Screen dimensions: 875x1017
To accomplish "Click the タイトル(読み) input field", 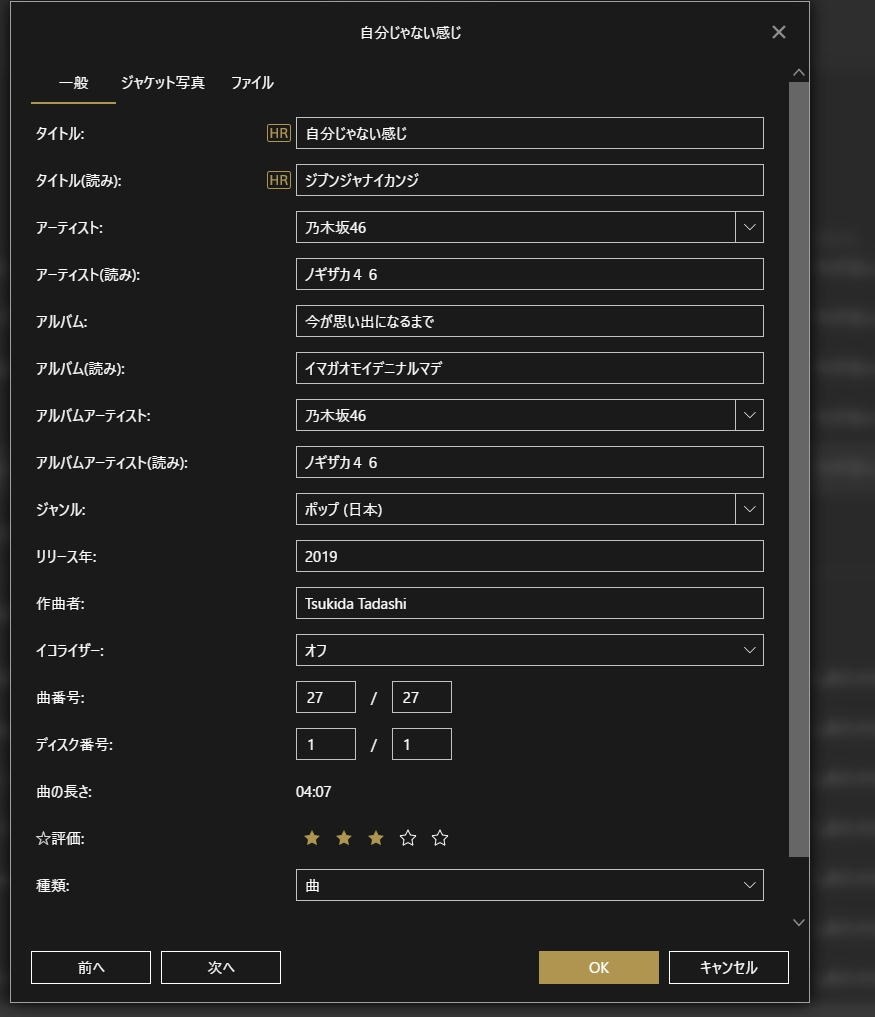I will click(529, 180).
